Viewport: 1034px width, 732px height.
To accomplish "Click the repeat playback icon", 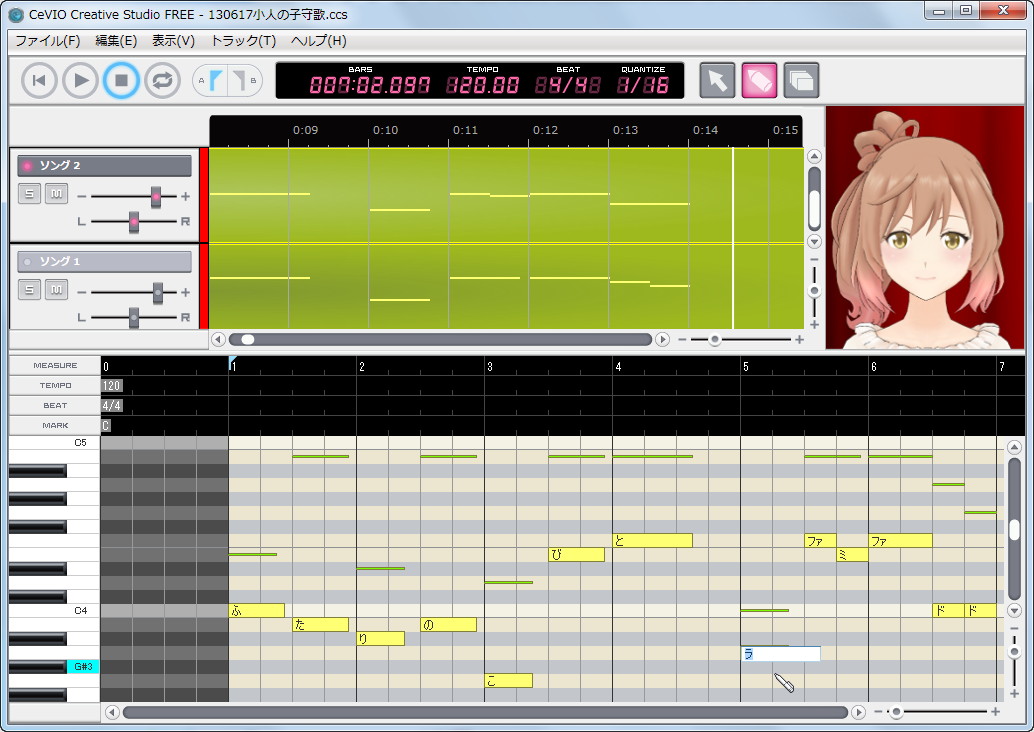I will point(161,80).
